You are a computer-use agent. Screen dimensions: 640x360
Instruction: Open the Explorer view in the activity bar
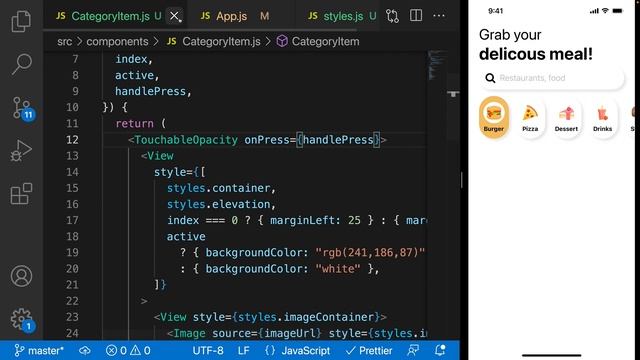(21, 21)
